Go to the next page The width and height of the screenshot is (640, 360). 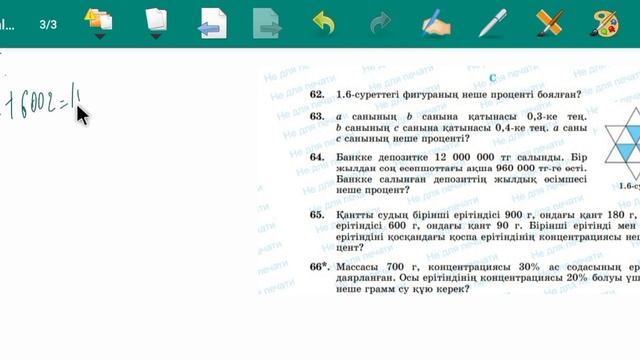267,24
